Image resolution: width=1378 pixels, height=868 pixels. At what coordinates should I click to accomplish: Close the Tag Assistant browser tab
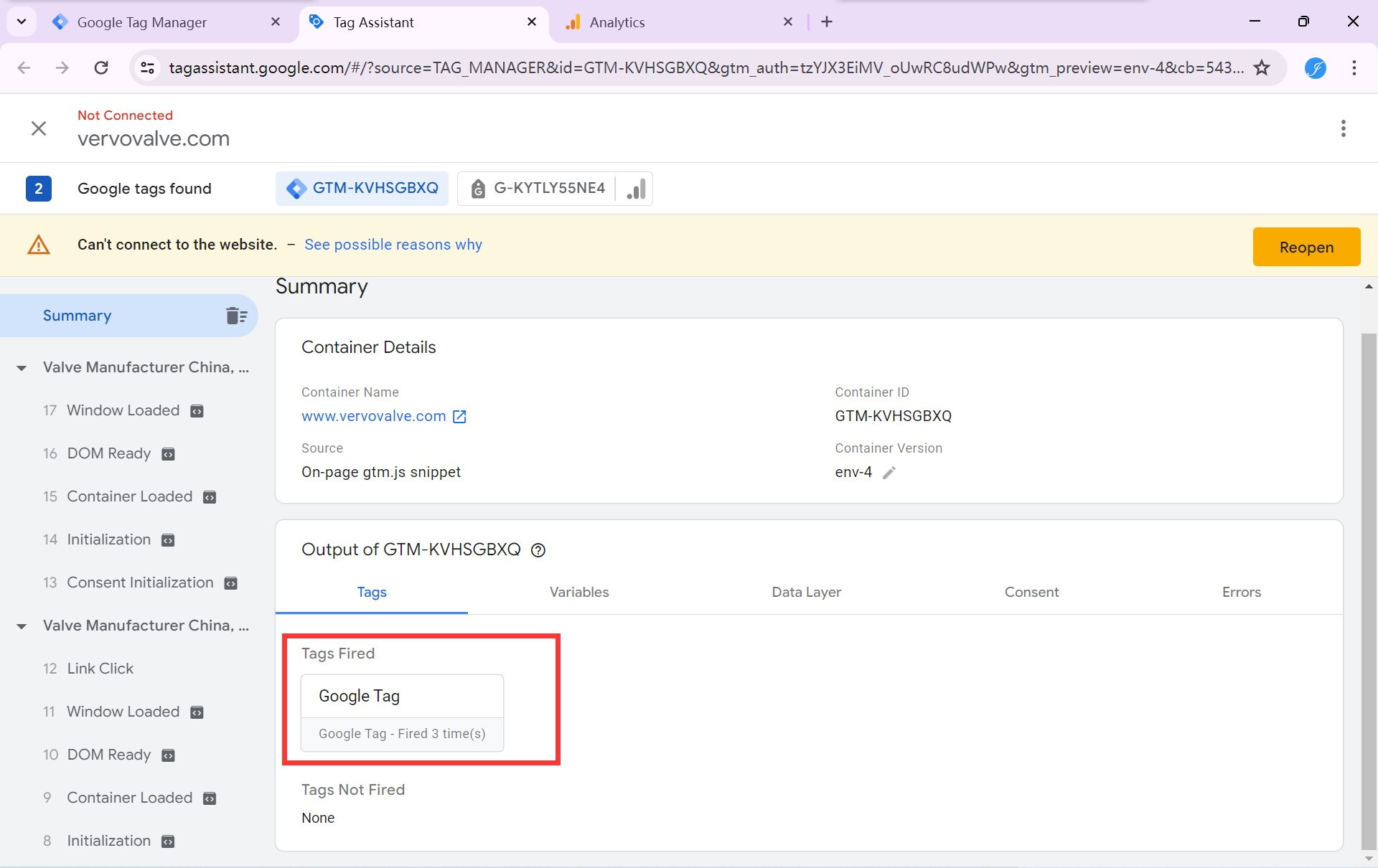(532, 22)
